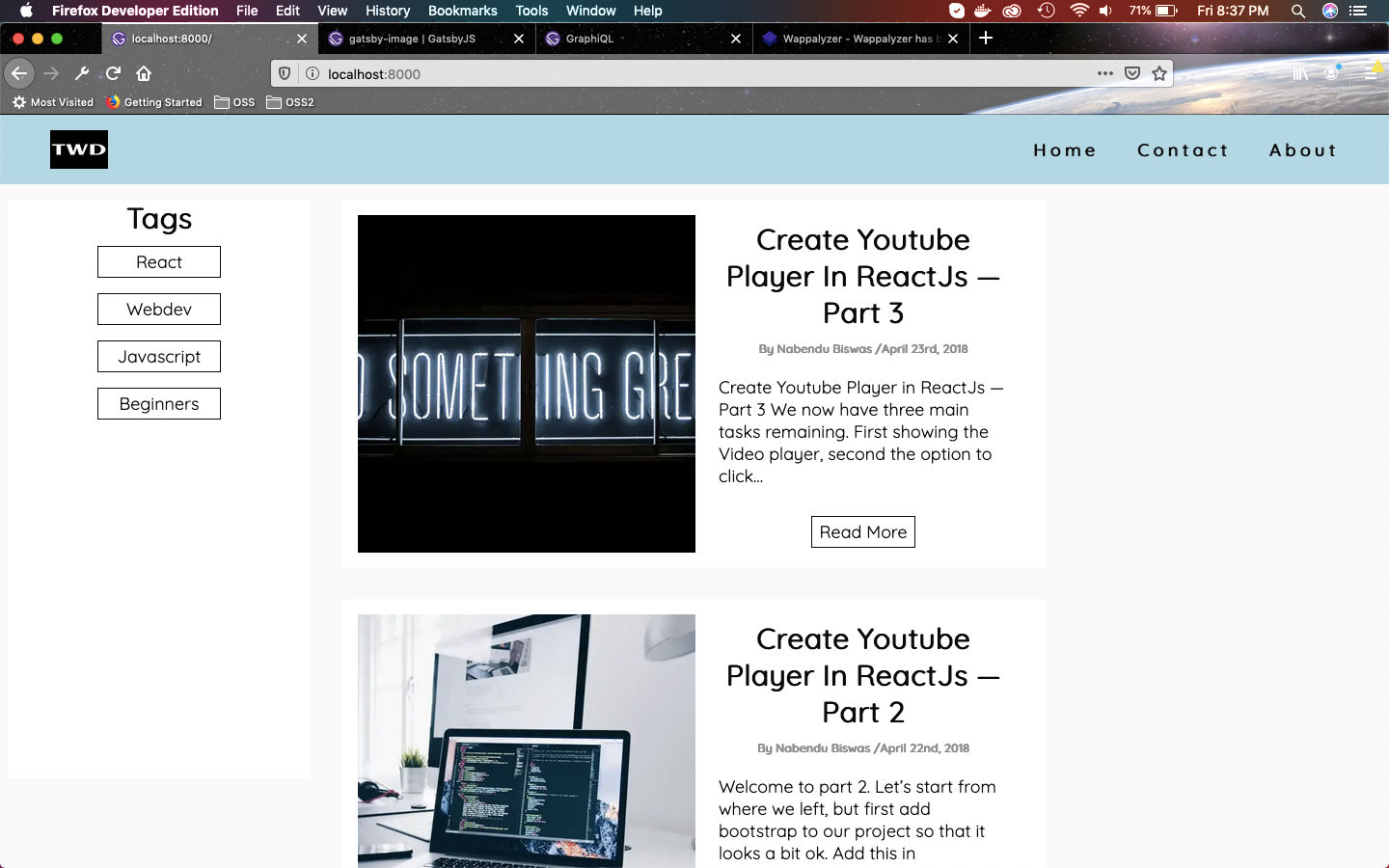Close the gatsby-image GatsbyJS tab
Viewport: 1389px width, 868px height.
pos(519,39)
